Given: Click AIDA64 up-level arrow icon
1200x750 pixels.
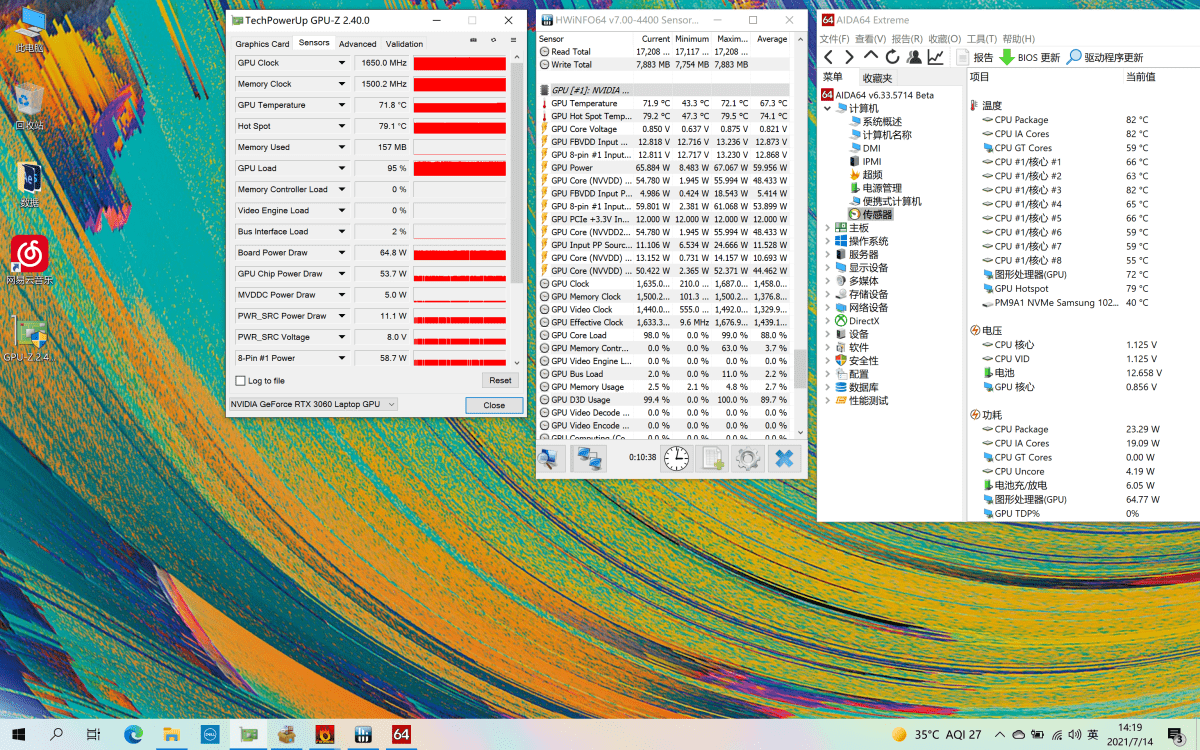Looking at the screenshot, I should click(x=871, y=57).
